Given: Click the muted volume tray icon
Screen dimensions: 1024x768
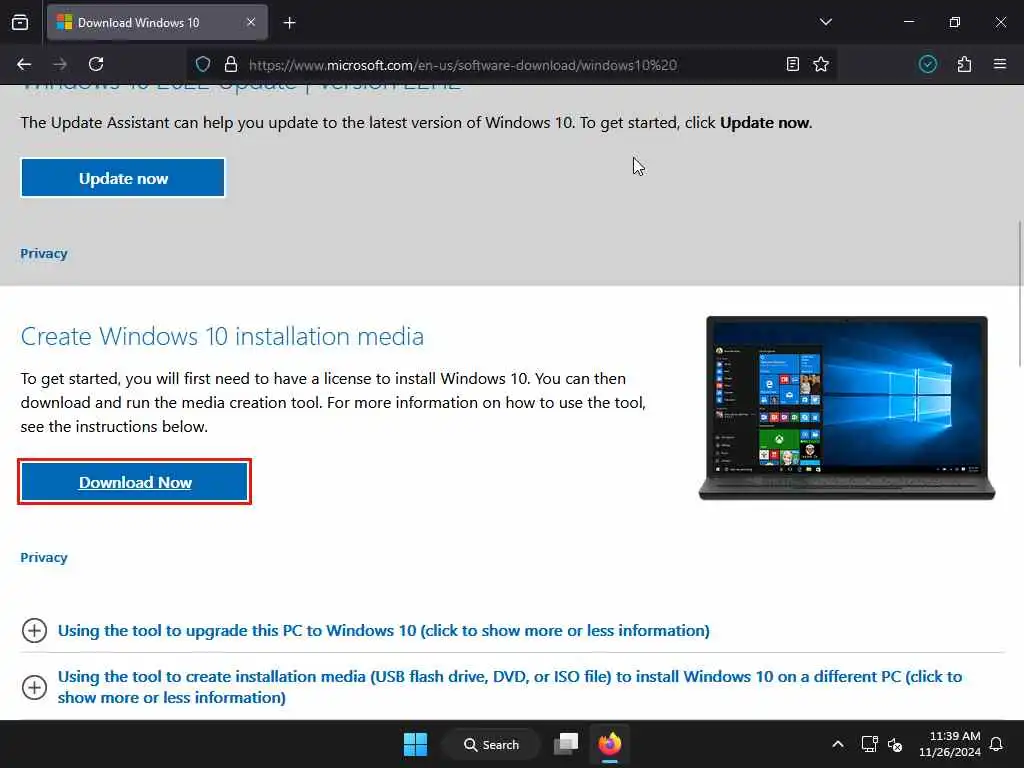Looking at the screenshot, I should point(895,744).
